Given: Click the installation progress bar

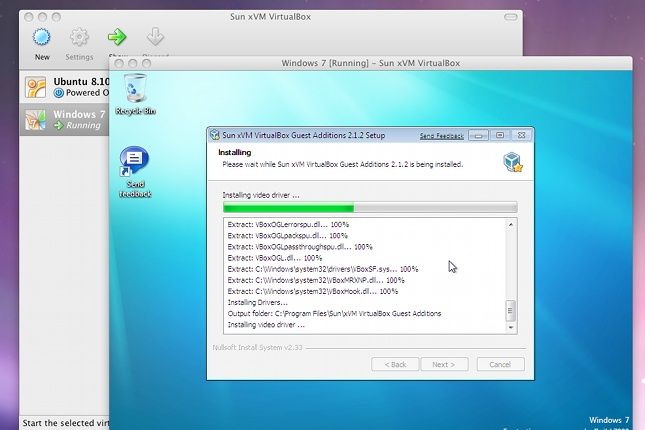Looking at the screenshot, I should point(370,208).
